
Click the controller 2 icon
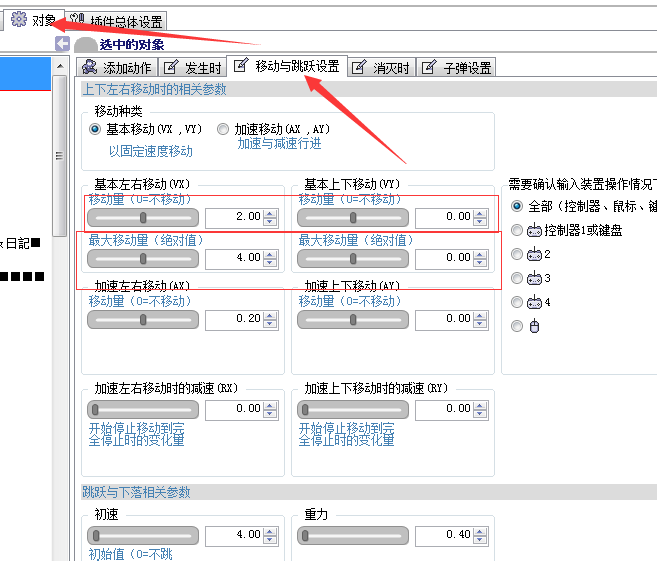[x=534, y=254]
